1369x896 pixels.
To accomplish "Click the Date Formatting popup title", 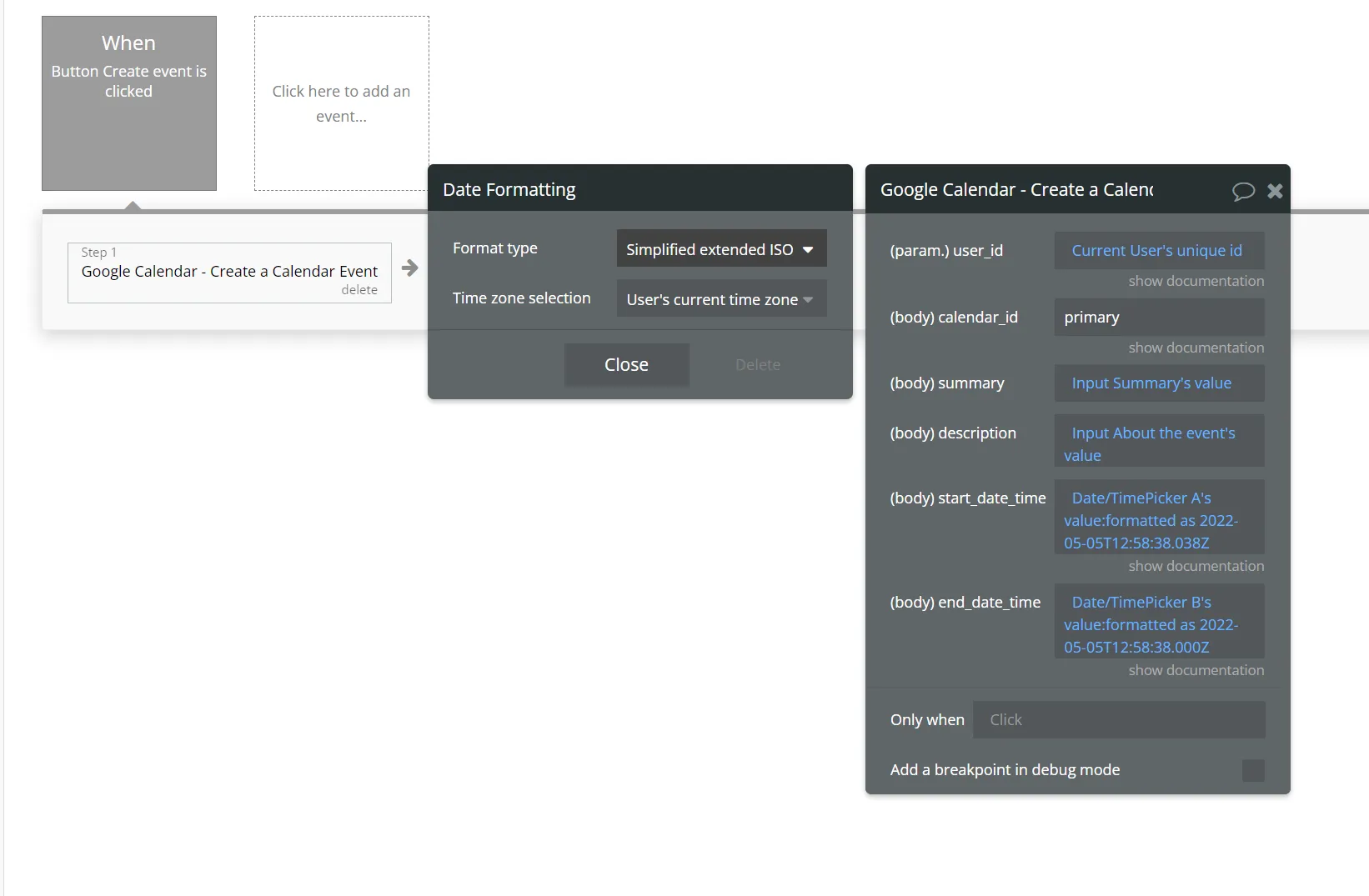I will point(509,190).
